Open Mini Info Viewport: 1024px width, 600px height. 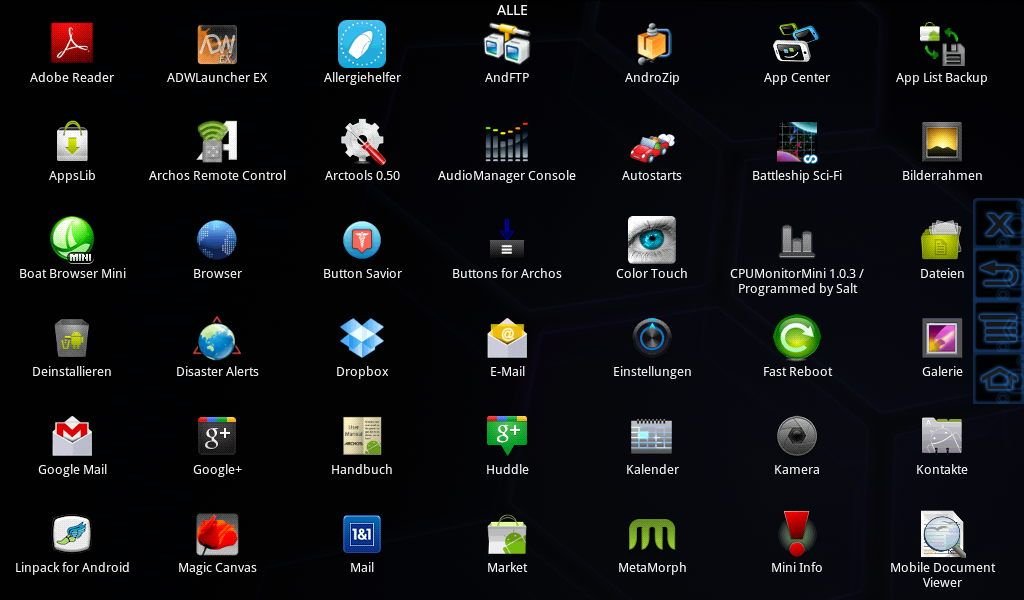797,534
